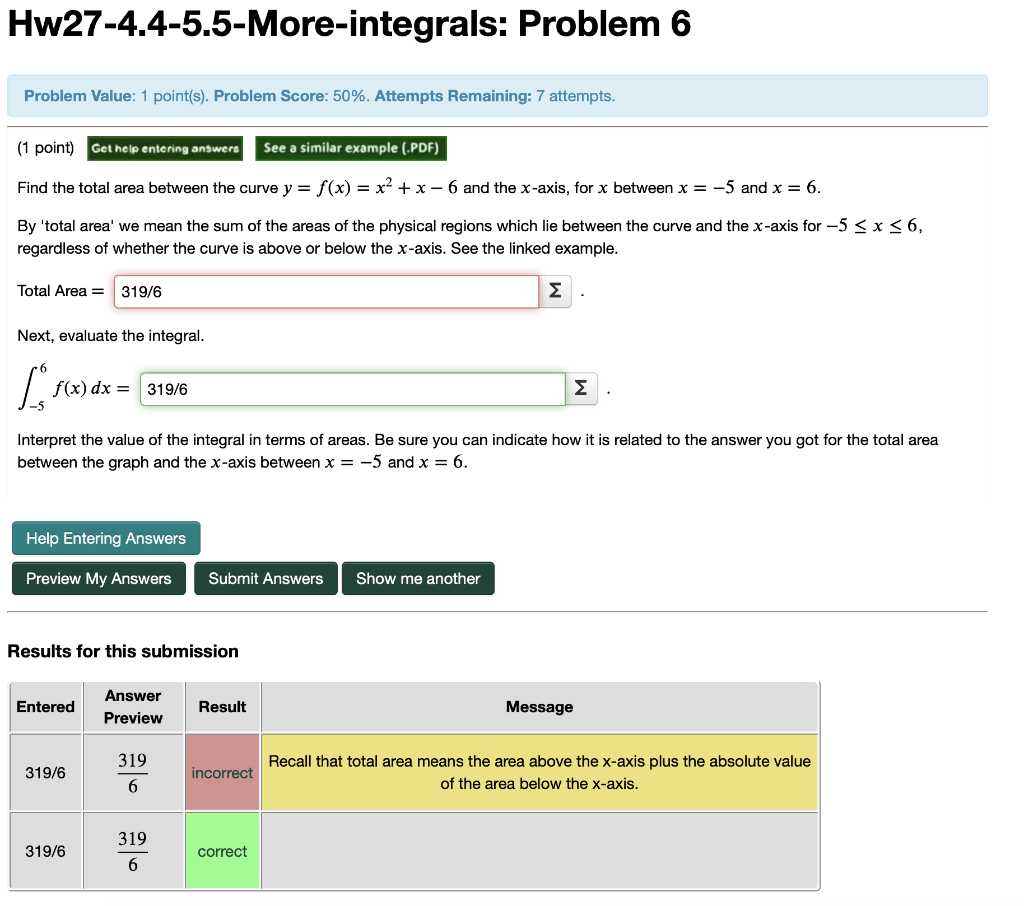Click the Preview My Answers button

pos(98,578)
